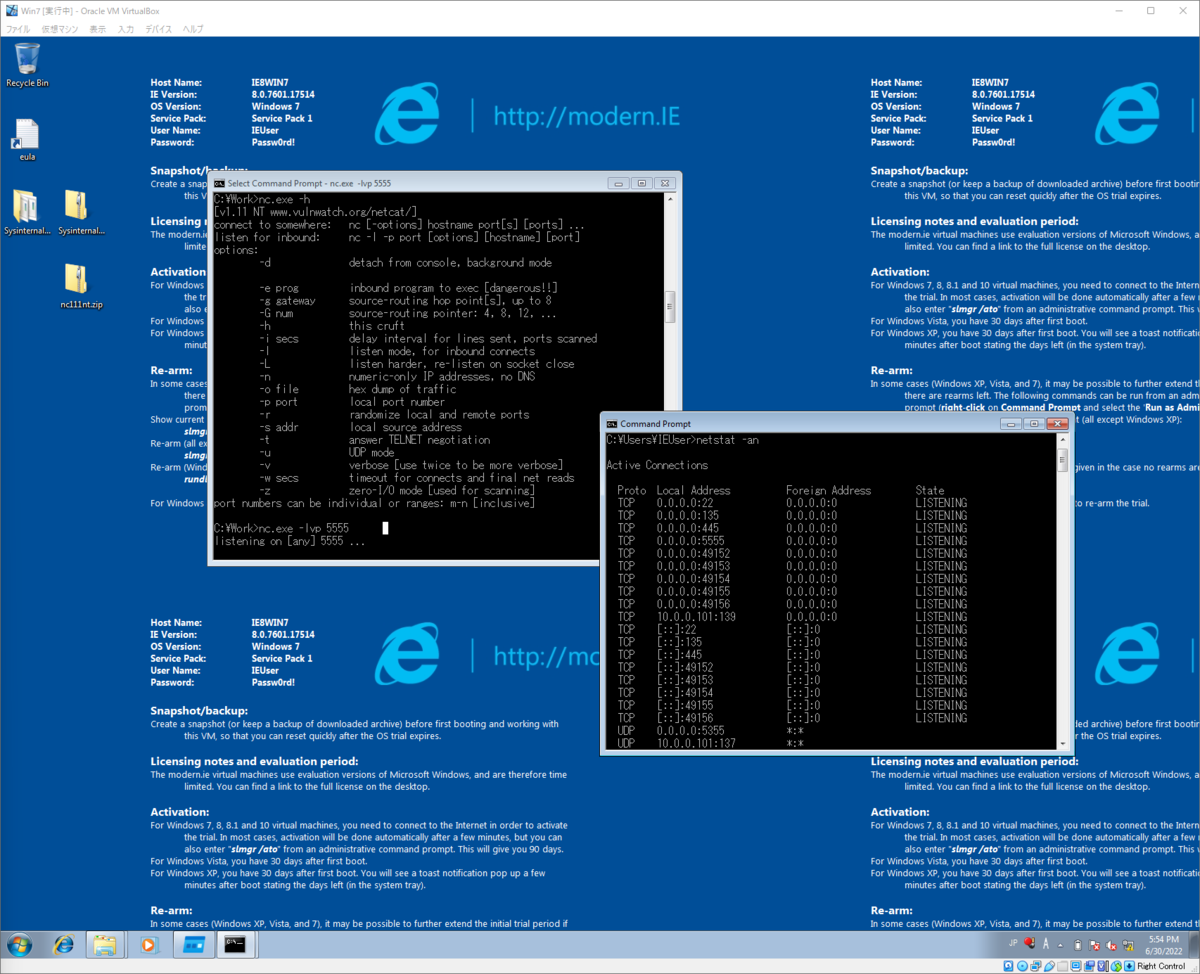Open the ヘルプ menu
The image size is (1200, 974).
pos(192,29)
